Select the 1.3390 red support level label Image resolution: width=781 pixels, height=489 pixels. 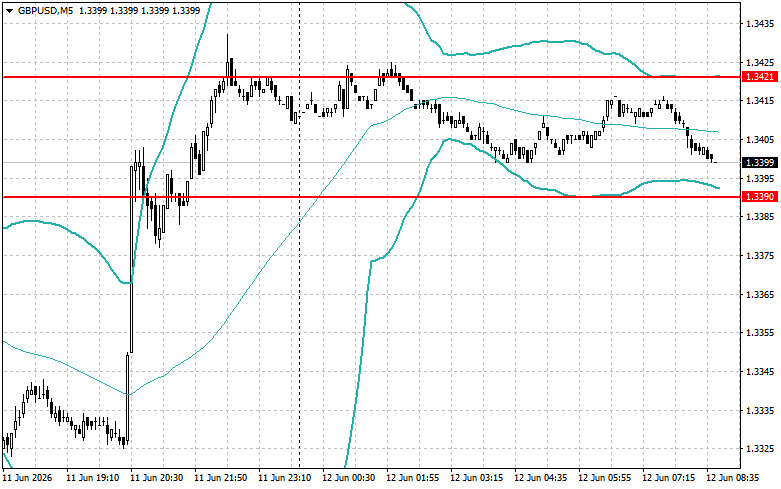(760, 197)
